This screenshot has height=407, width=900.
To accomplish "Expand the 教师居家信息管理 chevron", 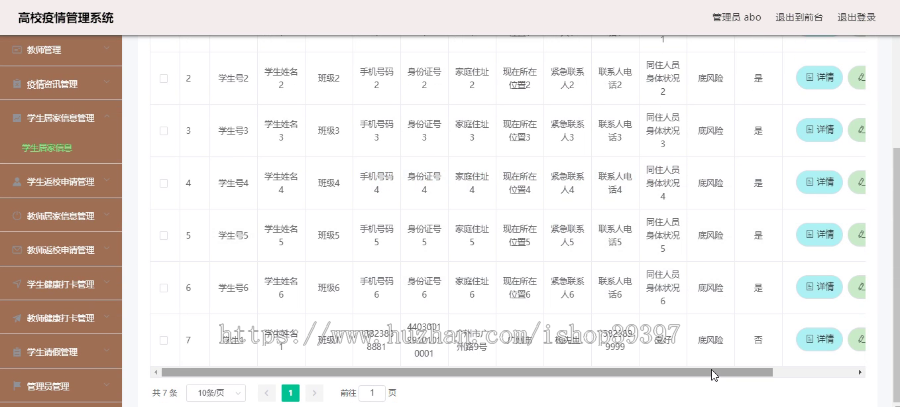I will tap(107, 216).
